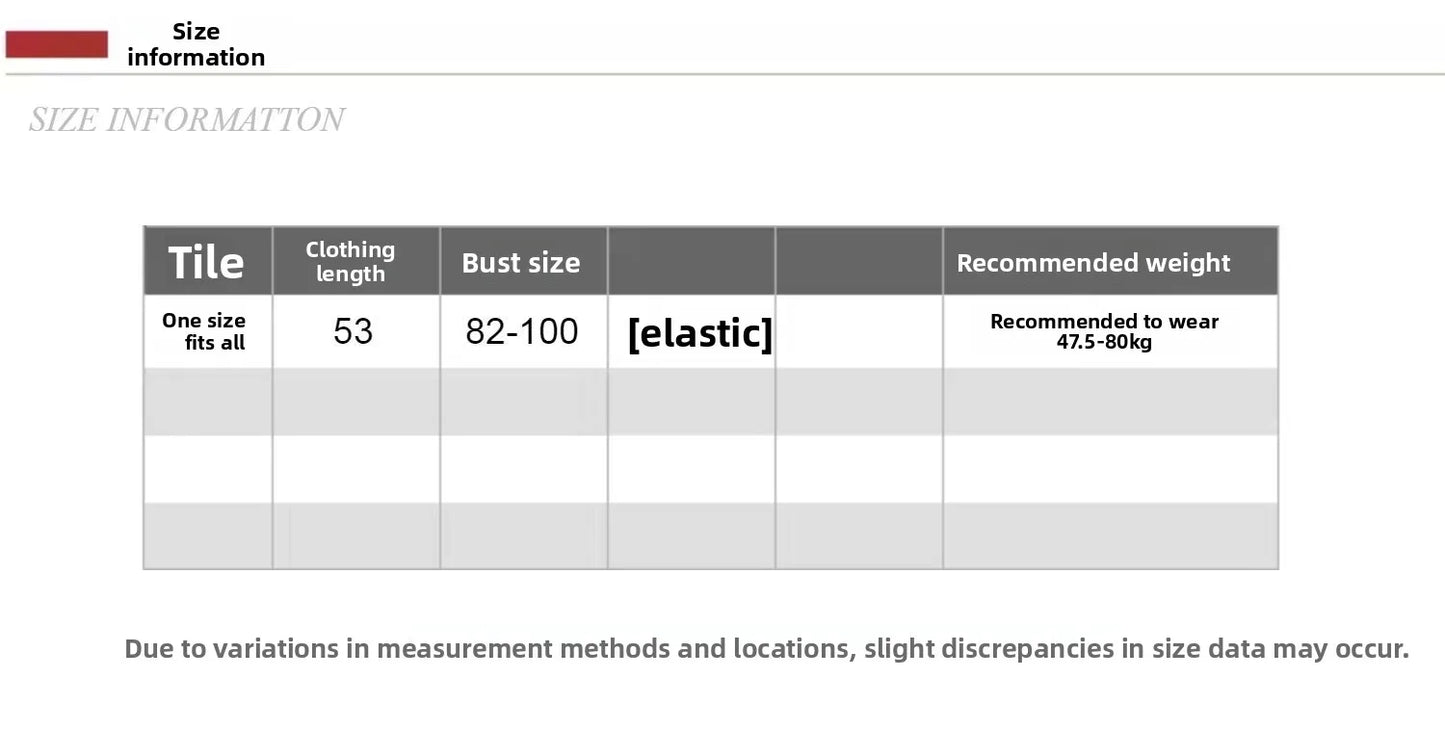Click the empty header cell next to Bust size
The image size is (1445, 730).
[691, 262]
